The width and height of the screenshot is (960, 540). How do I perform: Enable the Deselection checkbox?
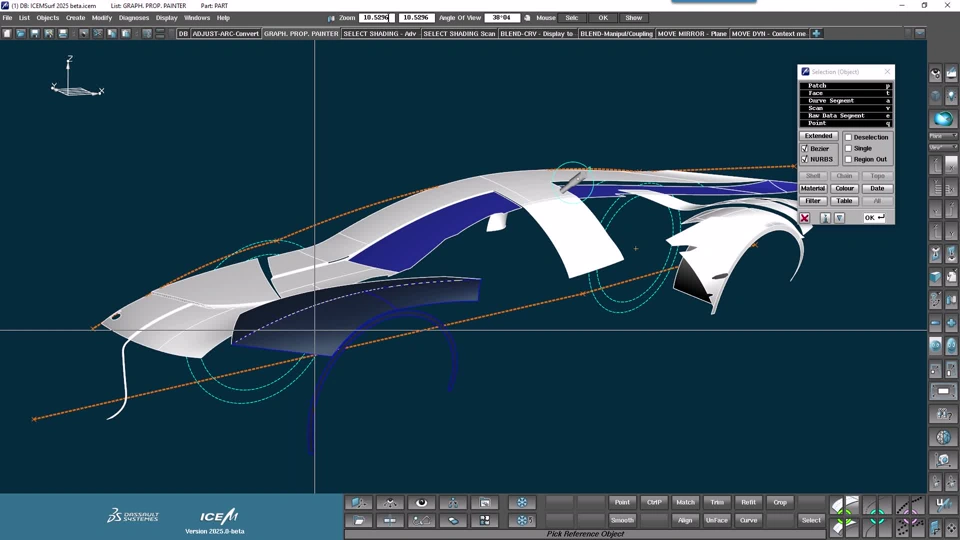coord(848,137)
